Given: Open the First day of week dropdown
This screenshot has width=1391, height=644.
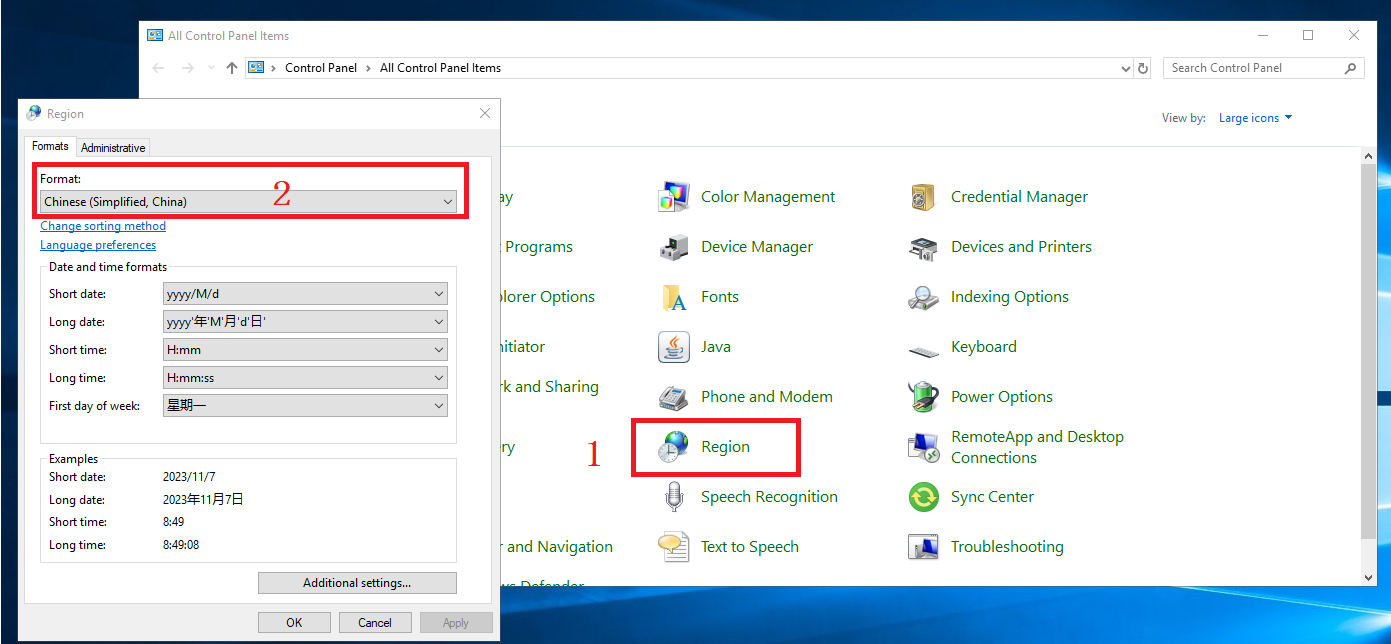Looking at the screenshot, I should tap(305, 406).
